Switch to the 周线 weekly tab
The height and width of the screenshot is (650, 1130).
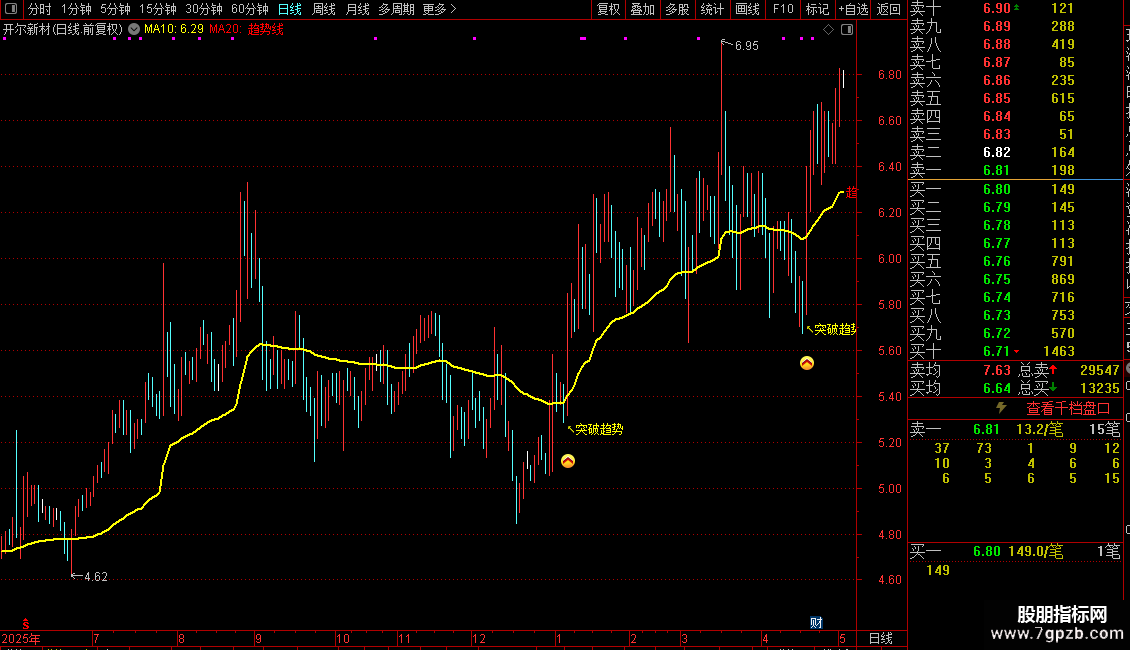(x=324, y=9)
